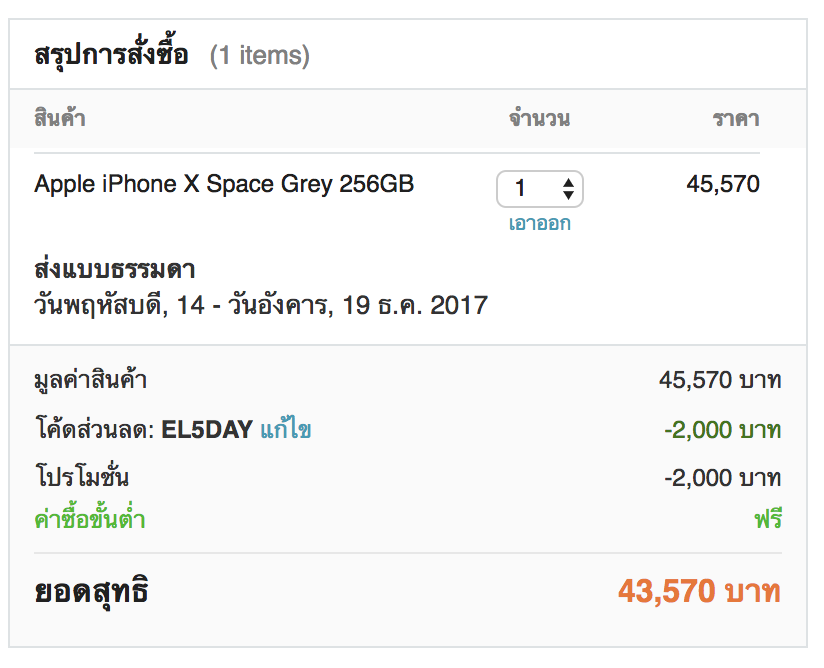Click the ยอดสุทธิ net total label
The image size is (824, 668).
(x=92, y=591)
